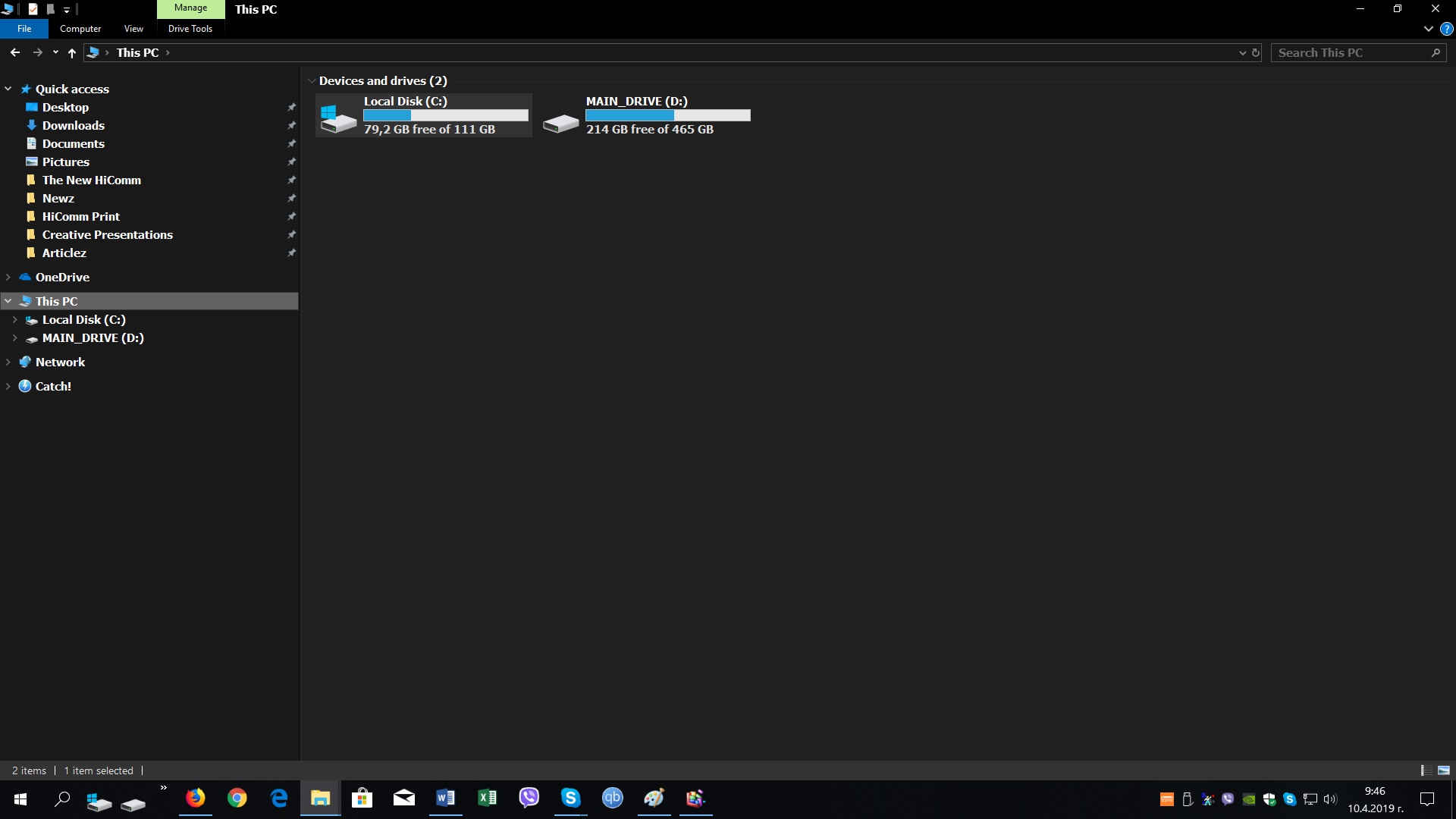Open the qBittorrent taskbar icon
Viewport: 1456px width, 819px height.
(x=612, y=798)
